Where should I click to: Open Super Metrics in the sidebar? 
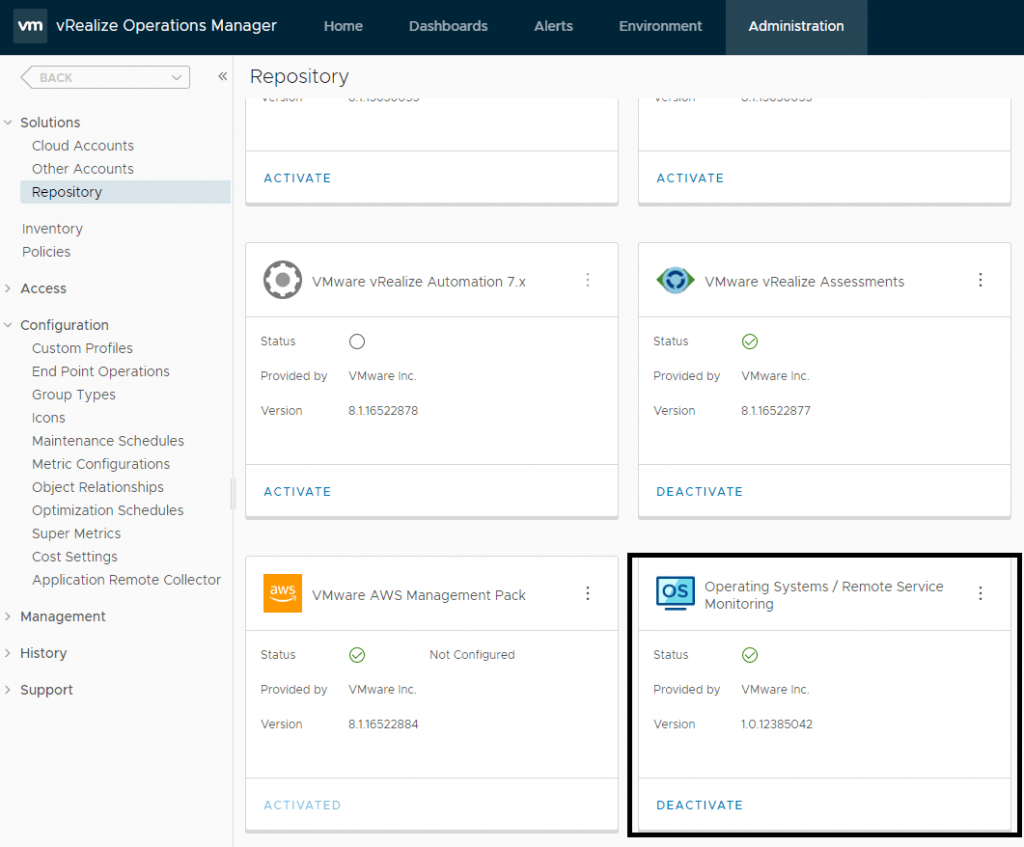76,533
